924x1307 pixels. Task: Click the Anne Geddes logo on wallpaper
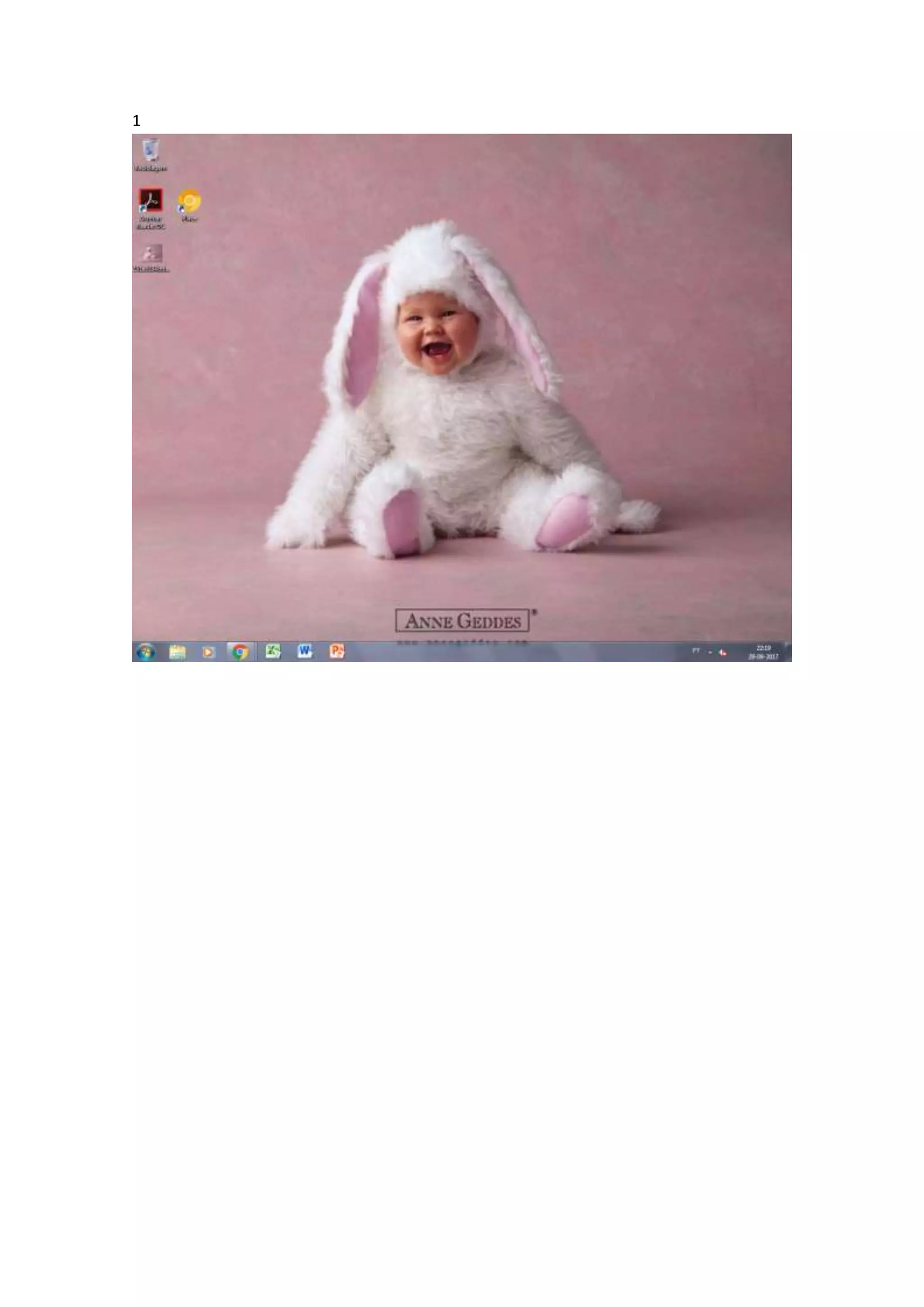point(462,621)
